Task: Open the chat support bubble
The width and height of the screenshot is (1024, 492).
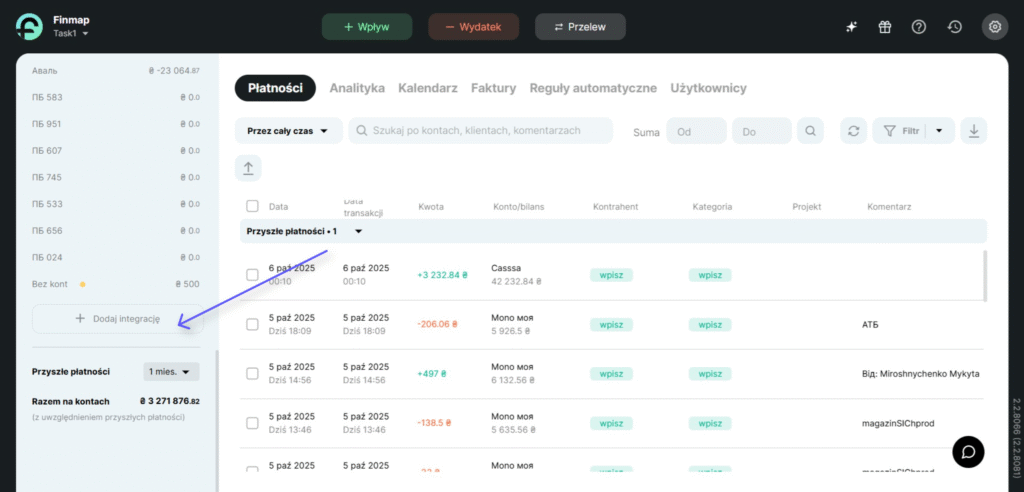Action: (x=967, y=451)
